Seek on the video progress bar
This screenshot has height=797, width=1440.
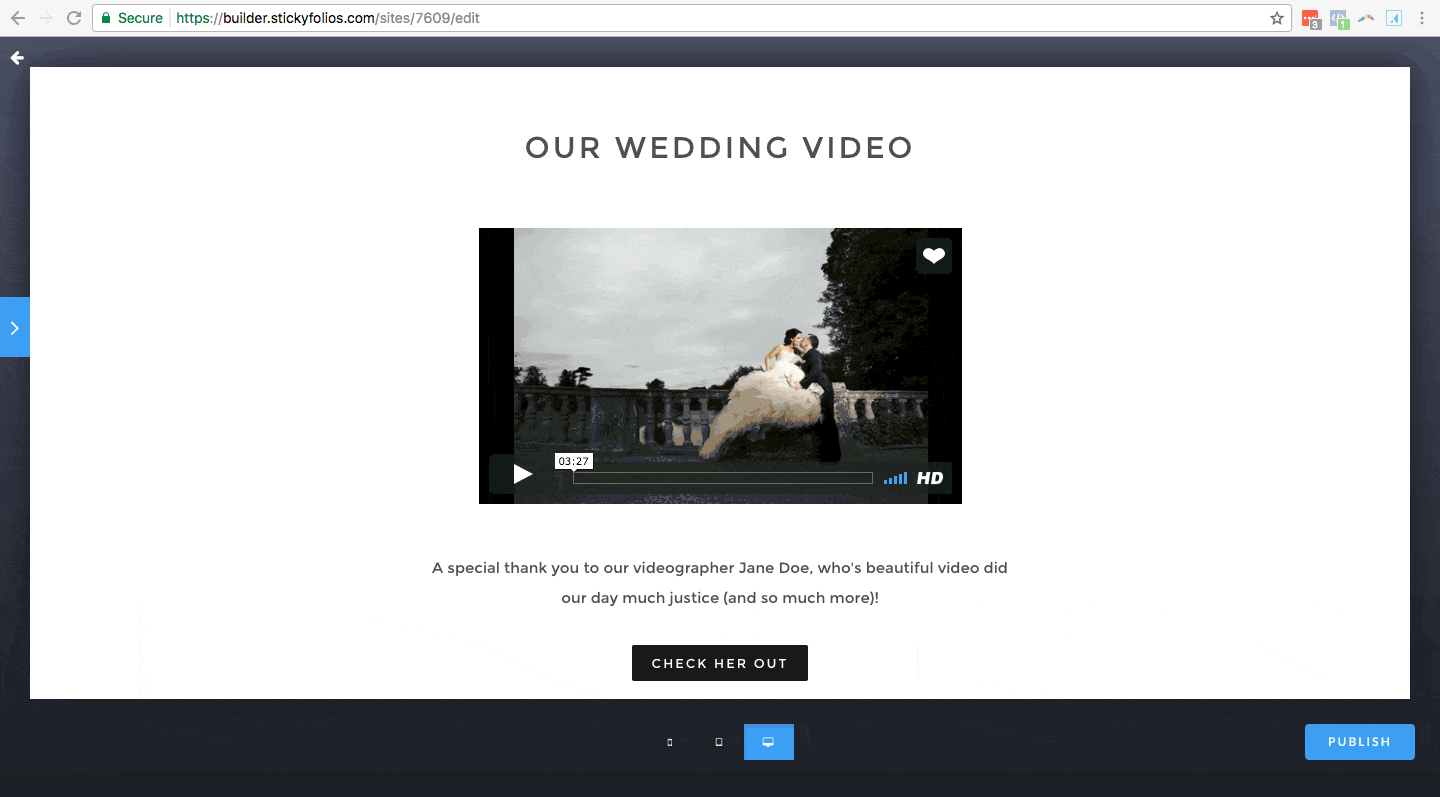click(x=722, y=478)
